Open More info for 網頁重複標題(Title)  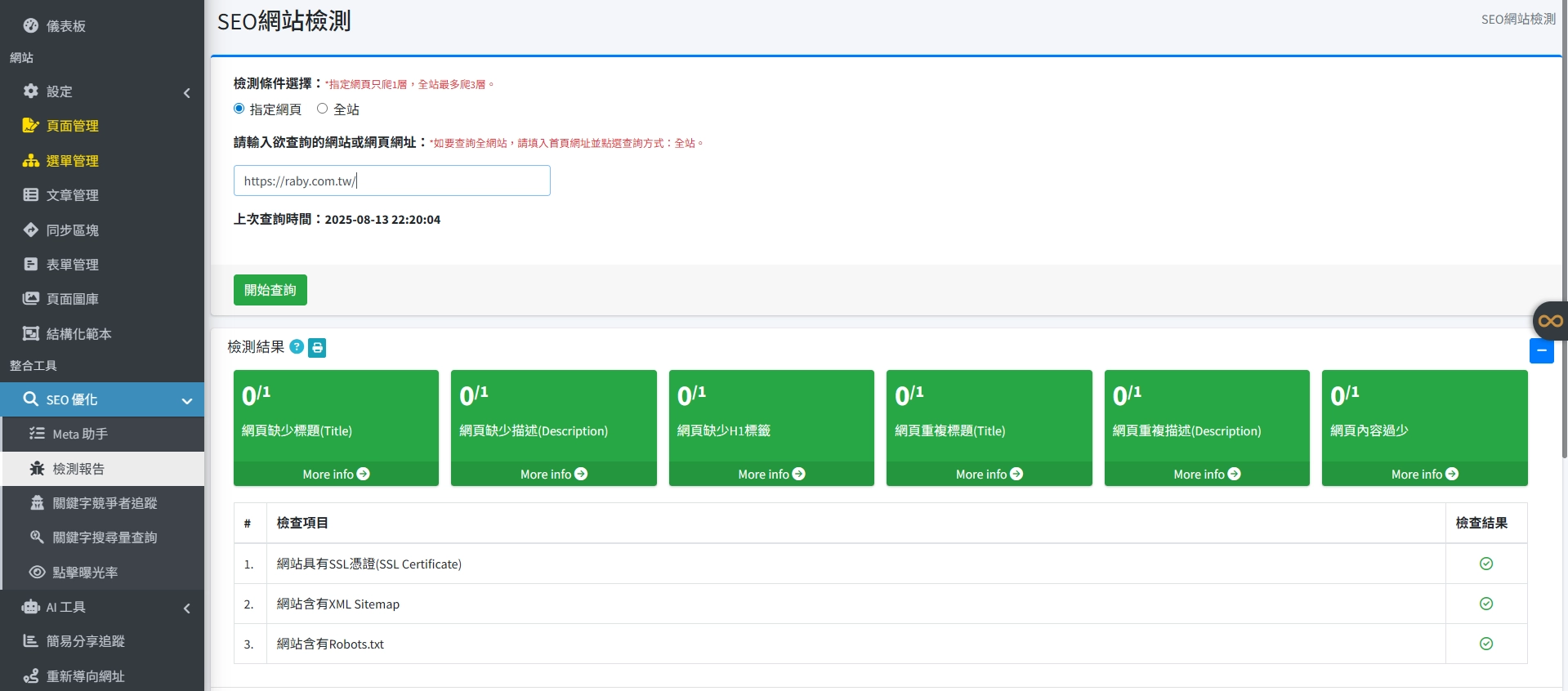(x=989, y=474)
